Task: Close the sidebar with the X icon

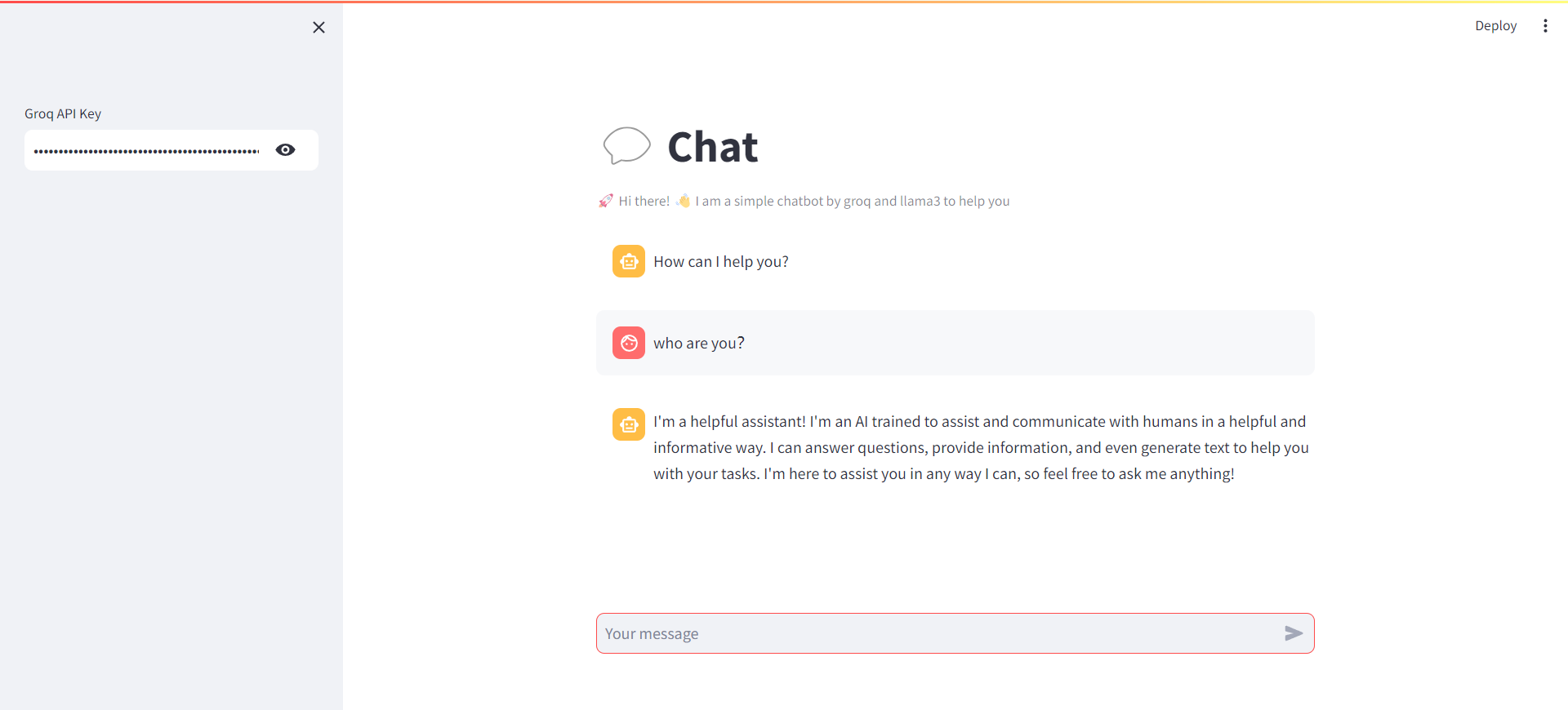Action: (x=318, y=28)
